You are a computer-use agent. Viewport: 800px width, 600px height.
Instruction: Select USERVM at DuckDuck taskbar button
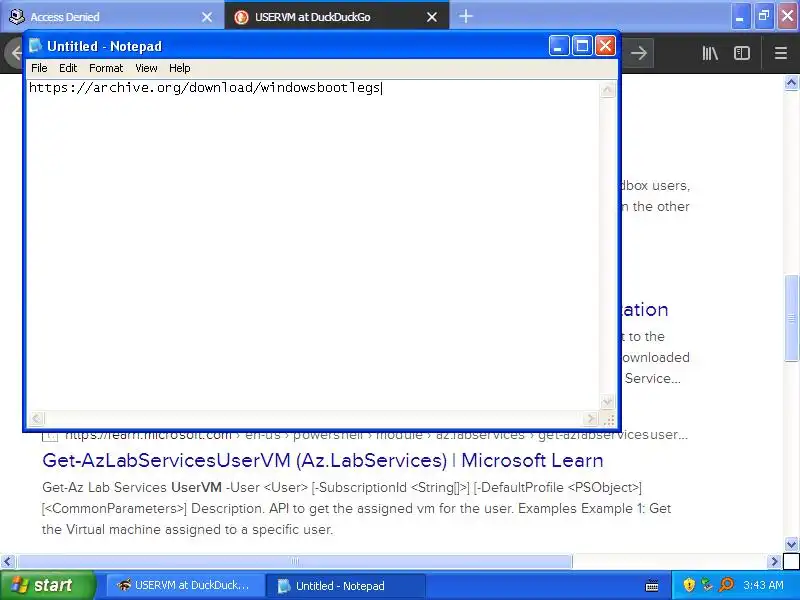[185, 585]
